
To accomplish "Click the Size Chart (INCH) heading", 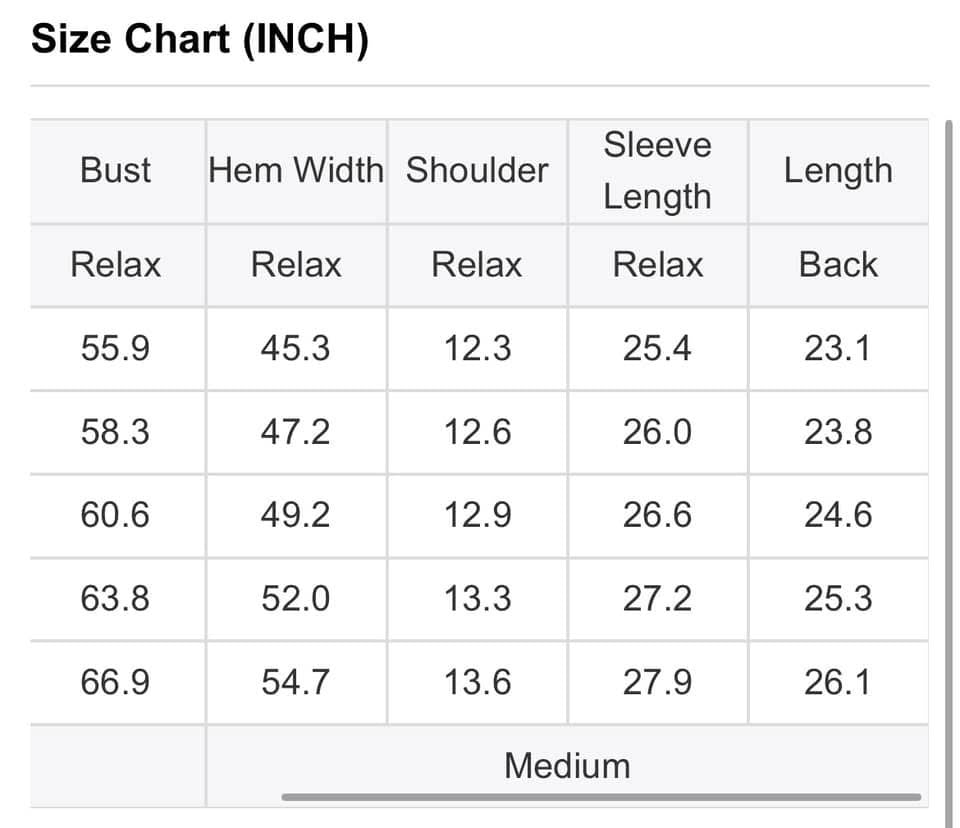I will [x=200, y=39].
